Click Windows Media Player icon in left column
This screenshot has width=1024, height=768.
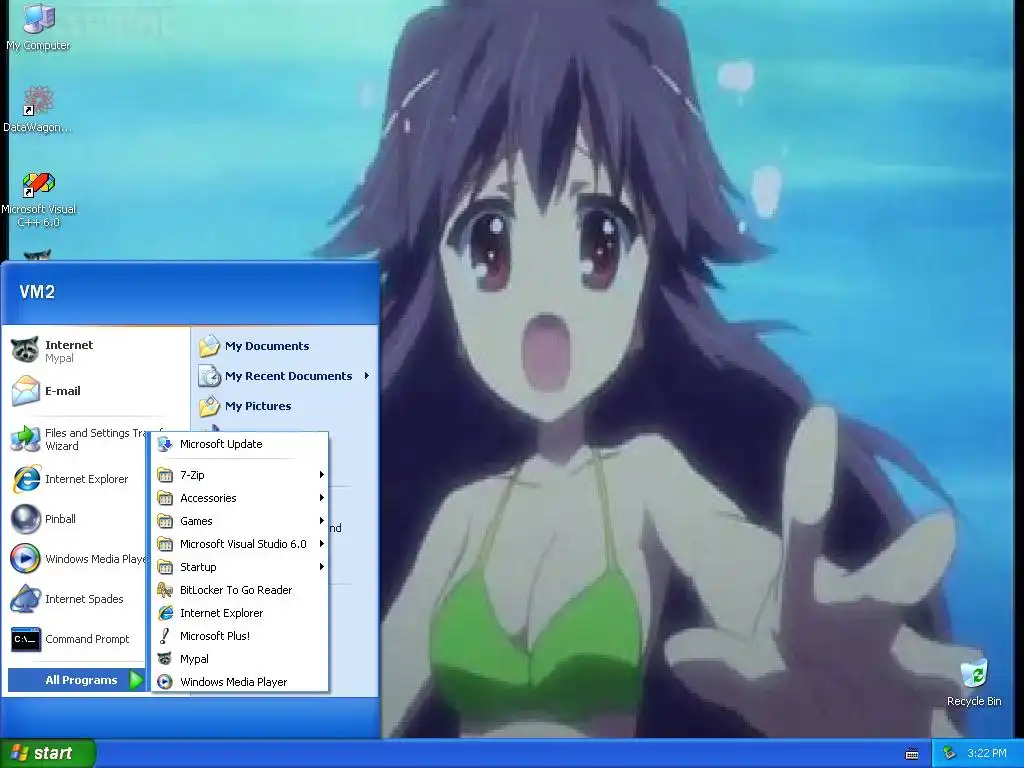pyautogui.click(x=25, y=558)
